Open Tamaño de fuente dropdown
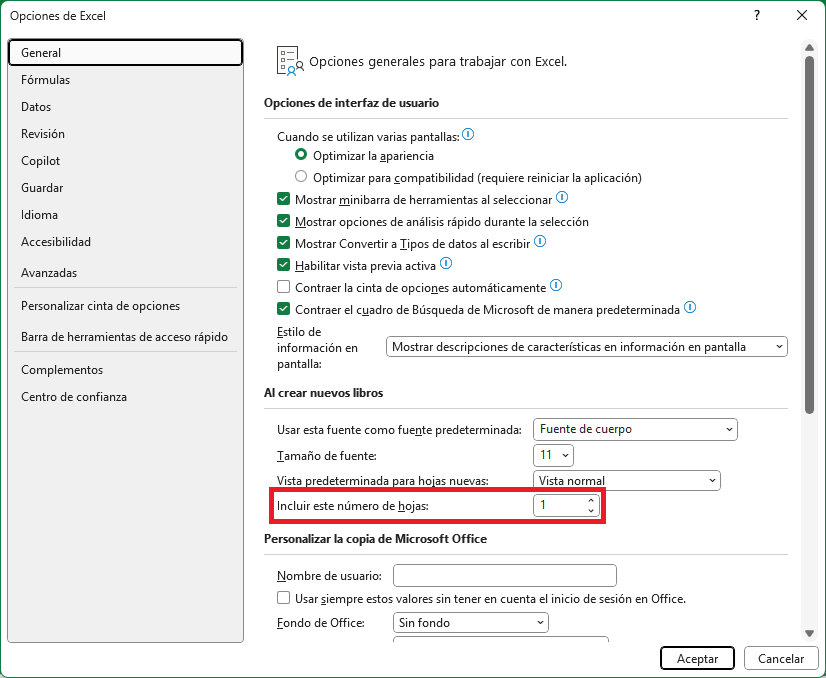 (553, 455)
